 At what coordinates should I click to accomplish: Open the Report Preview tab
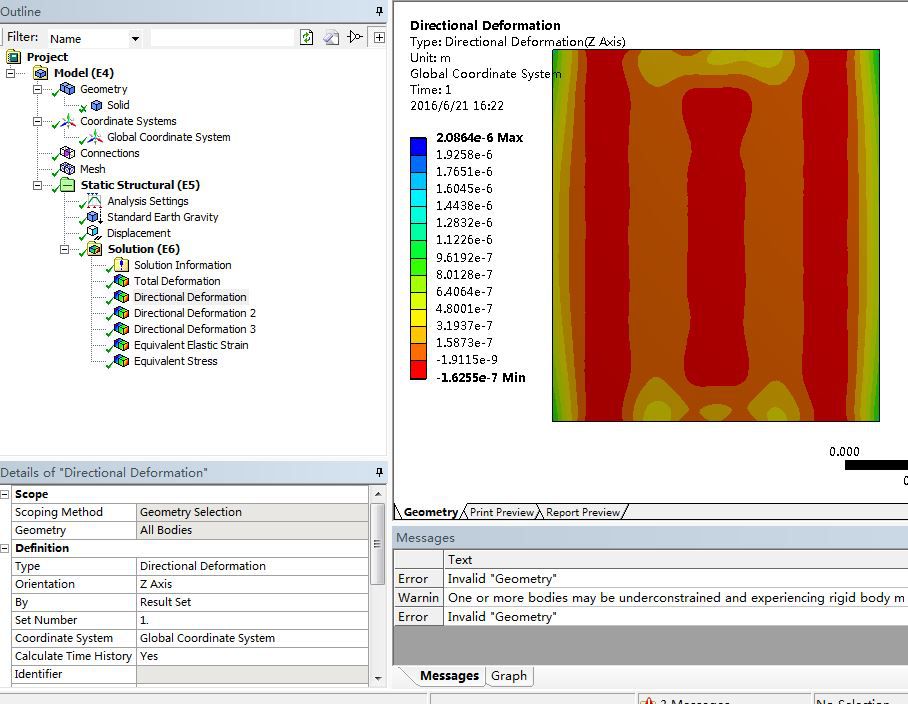click(583, 512)
